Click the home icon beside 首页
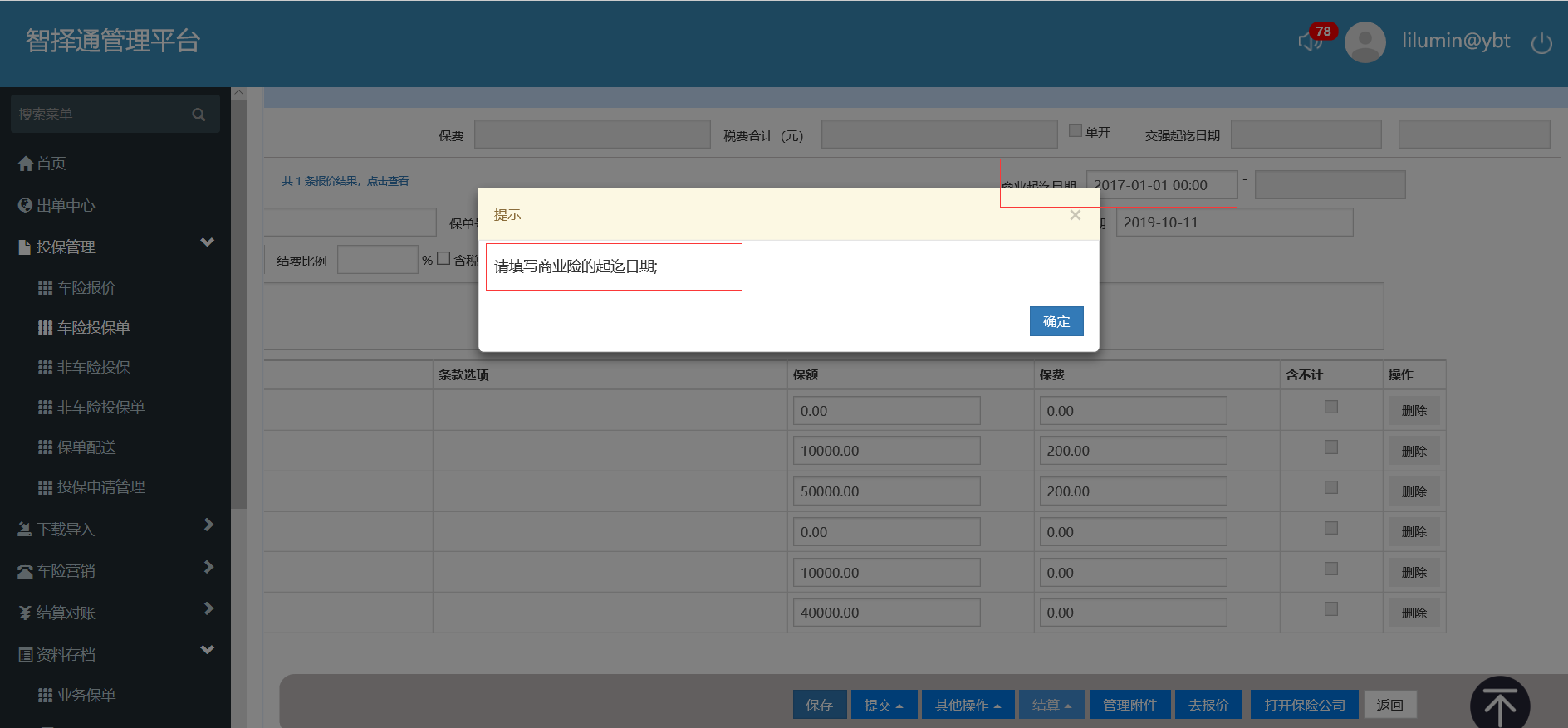The width and height of the screenshot is (1568, 728). pyautogui.click(x=26, y=164)
